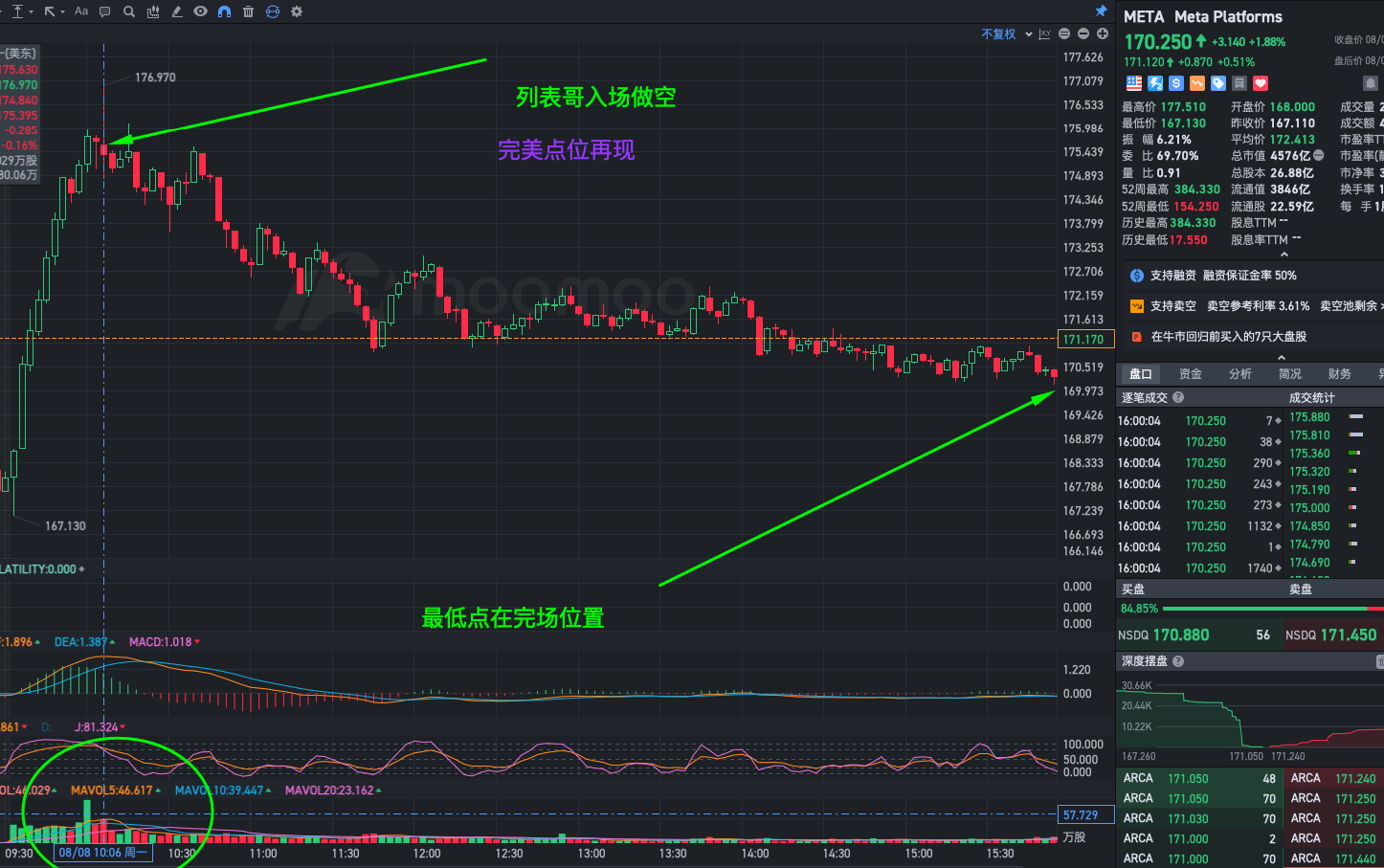Expand the J:81.324 KDJ dropdown

click(123, 727)
